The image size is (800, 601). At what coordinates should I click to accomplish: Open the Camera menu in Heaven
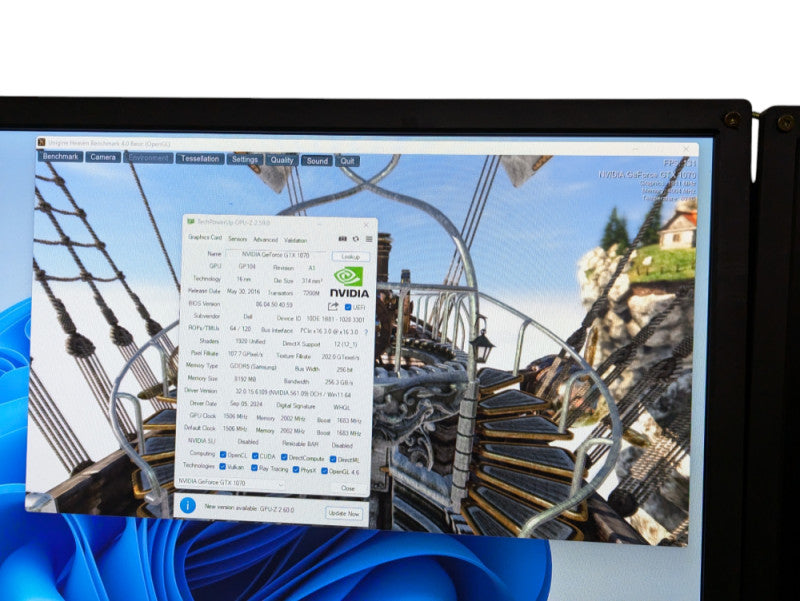pos(103,157)
